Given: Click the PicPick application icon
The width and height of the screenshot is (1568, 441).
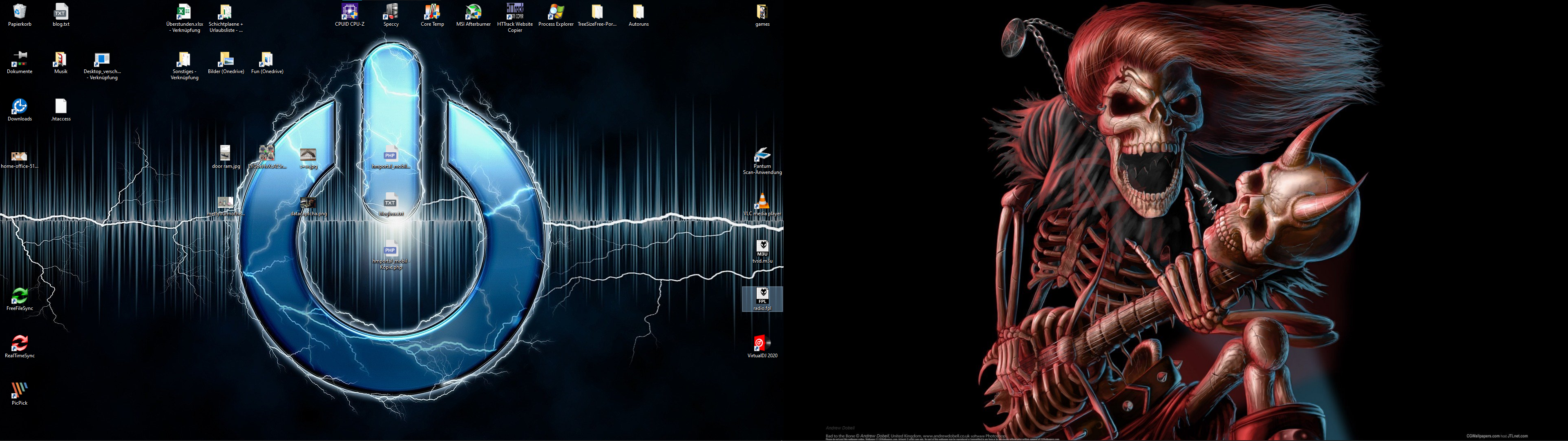Looking at the screenshot, I should click(20, 390).
